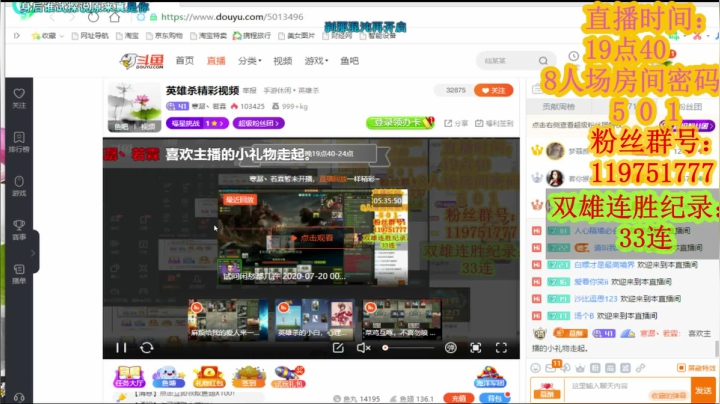The height and width of the screenshot is (404, 720).
Task: Click the headset support icon in sidebar
Action: coord(19,398)
